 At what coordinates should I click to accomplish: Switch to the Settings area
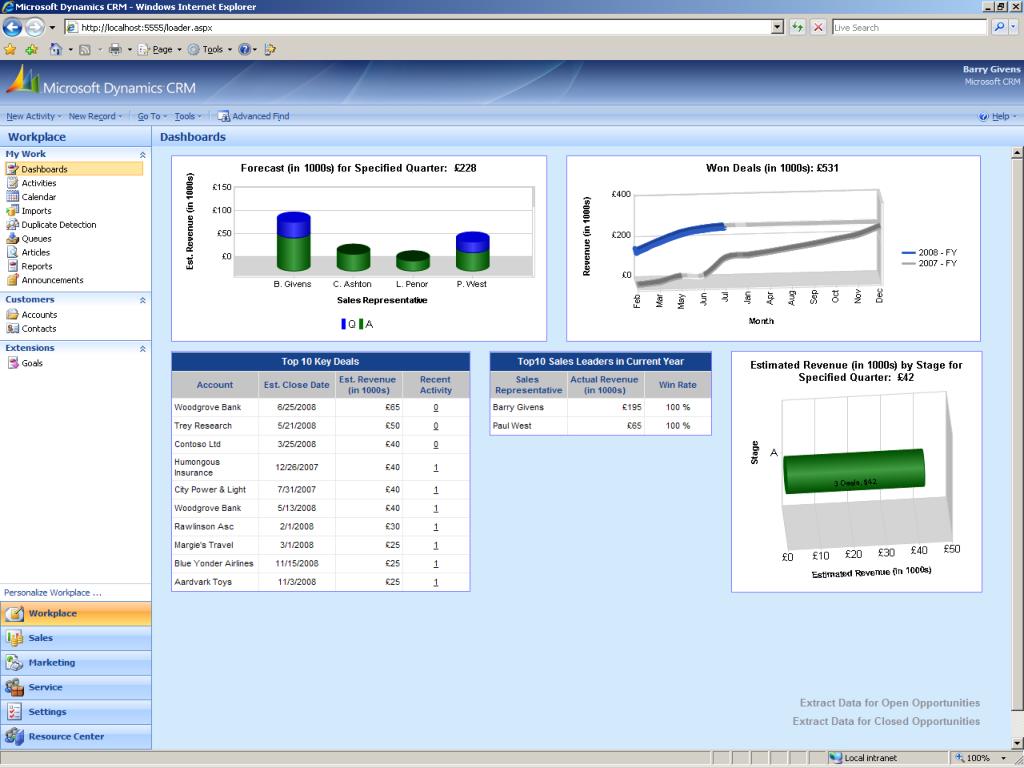pyautogui.click(x=76, y=712)
